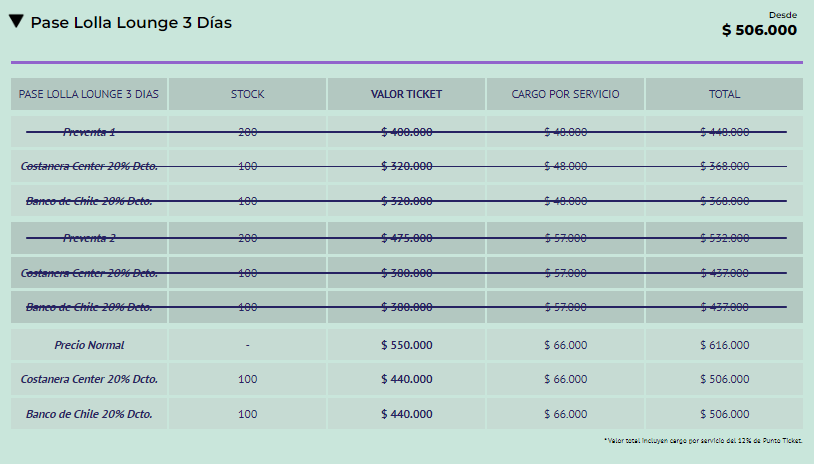Image resolution: width=814 pixels, height=464 pixels.
Task: Select the STOCK column header
Action: (x=247, y=94)
